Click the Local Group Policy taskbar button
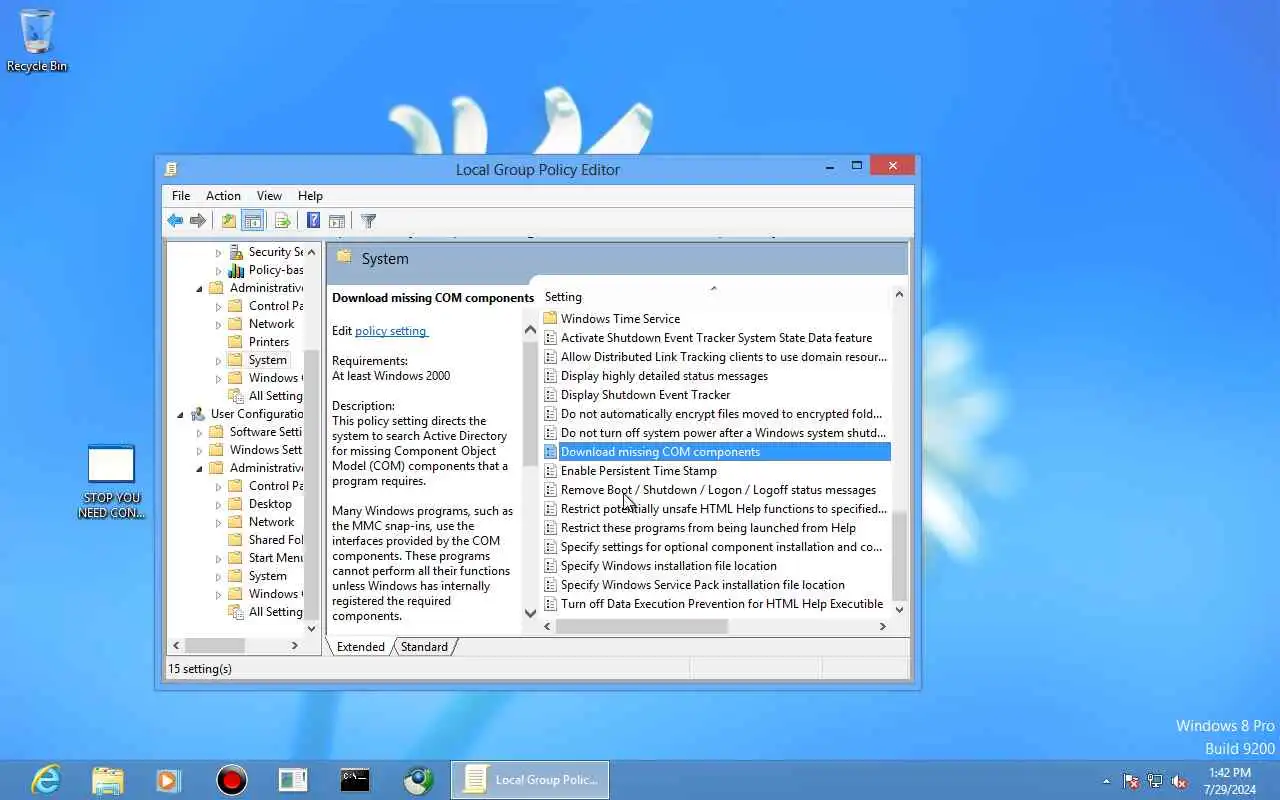This screenshot has height=800, width=1280. [530, 780]
